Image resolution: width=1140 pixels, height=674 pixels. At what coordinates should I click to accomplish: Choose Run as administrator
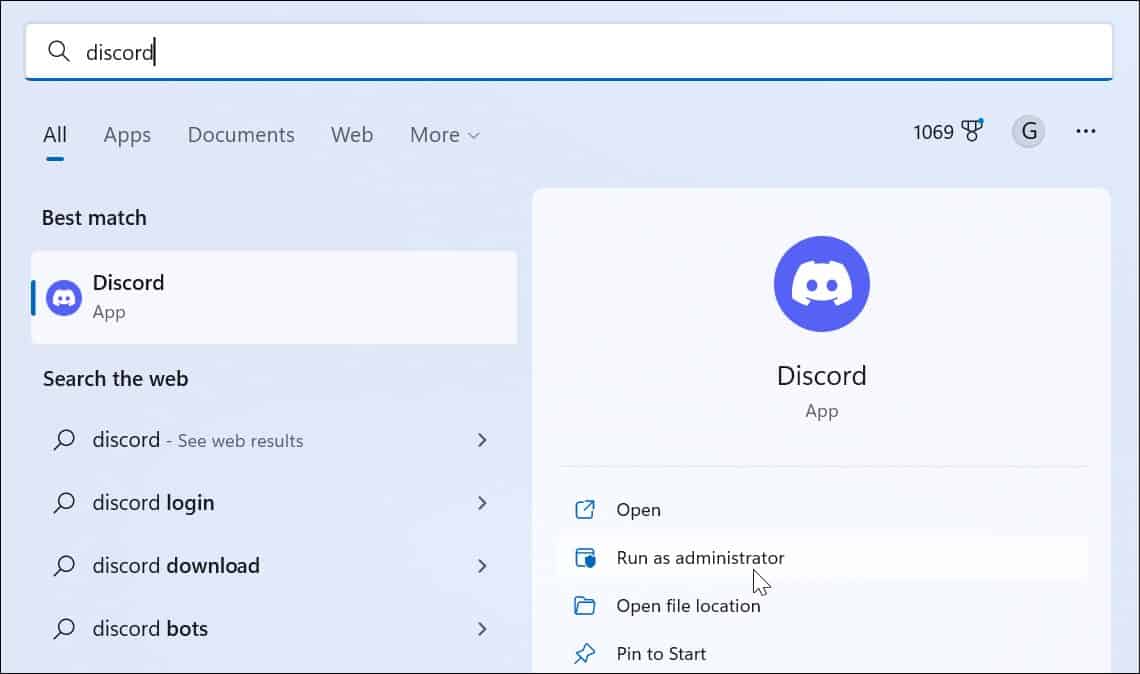tap(823, 558)
